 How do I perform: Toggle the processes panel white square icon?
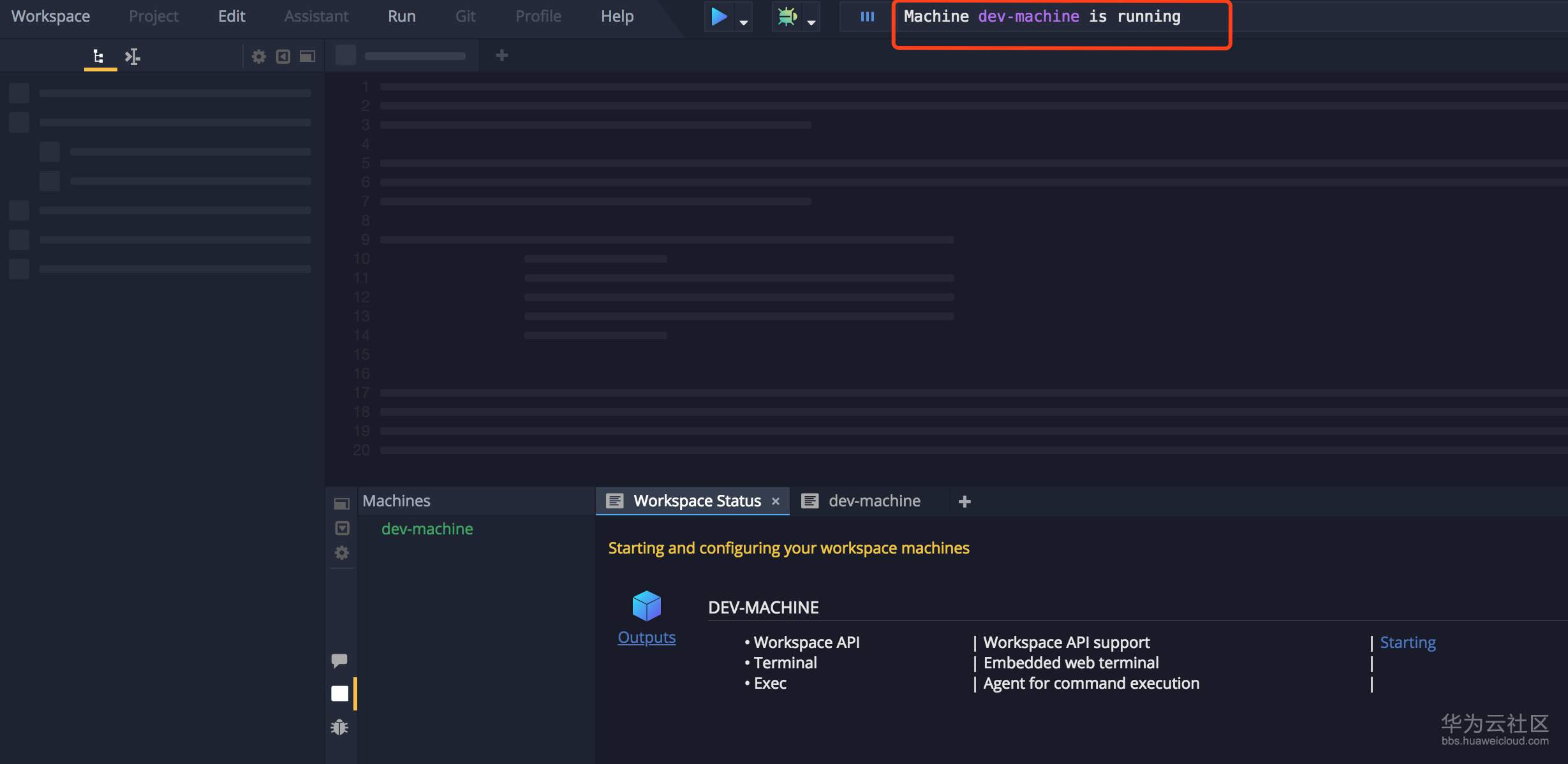tap(340, 693)
